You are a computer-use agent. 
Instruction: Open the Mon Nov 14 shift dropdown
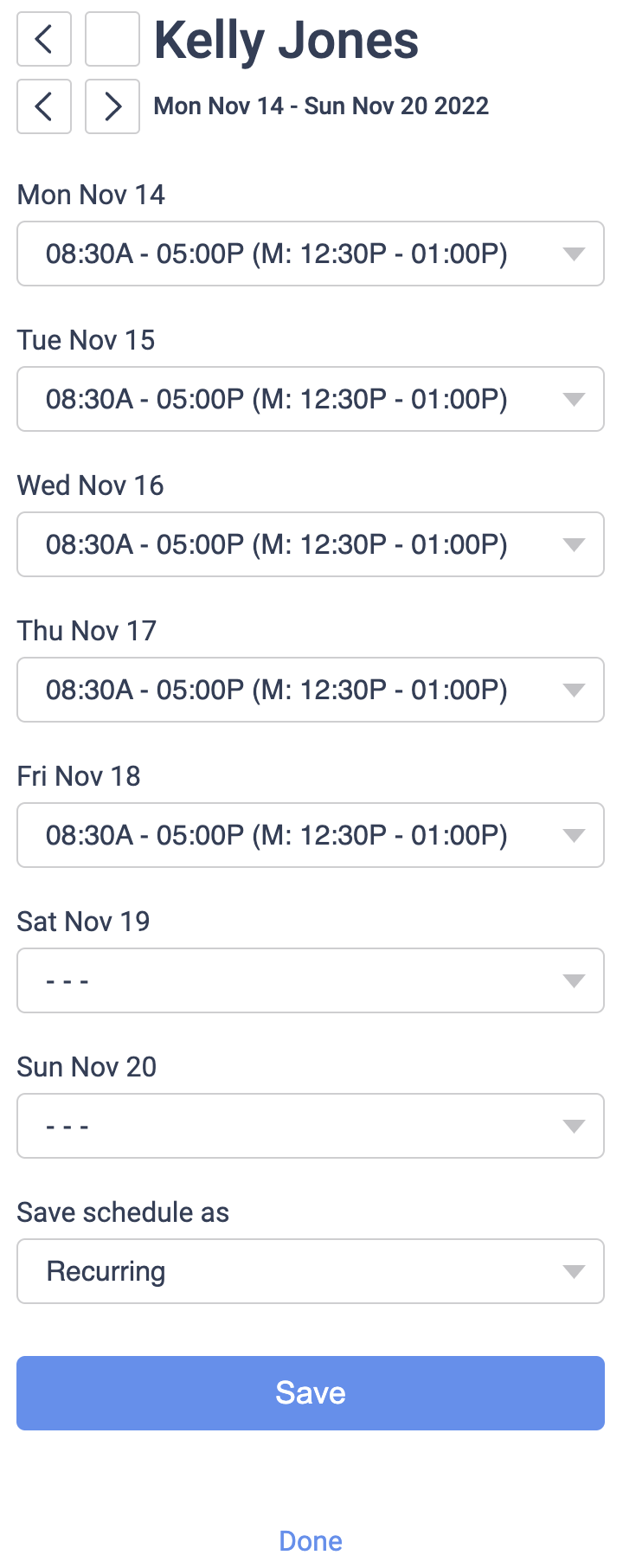click(310, 254)
